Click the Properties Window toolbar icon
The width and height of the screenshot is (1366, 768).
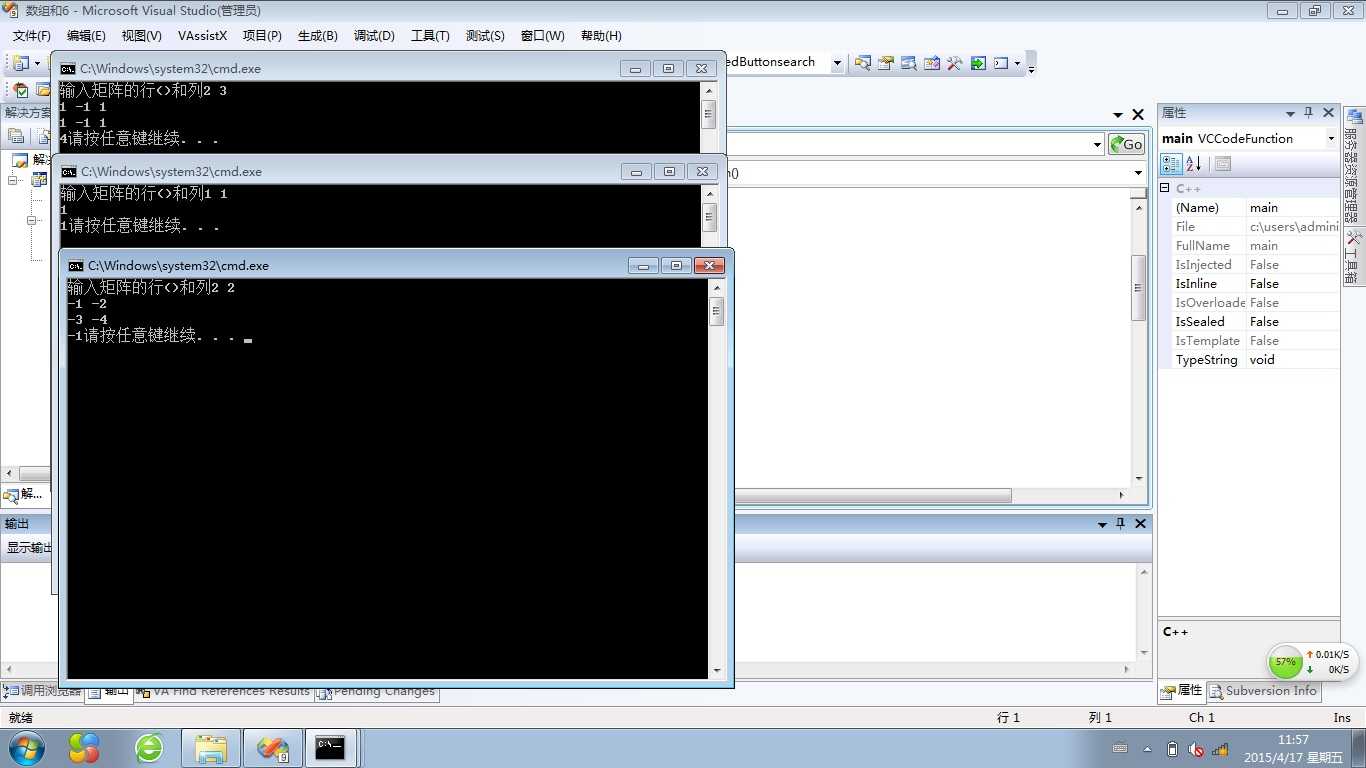pyautogui.click(x=885, y=63)
